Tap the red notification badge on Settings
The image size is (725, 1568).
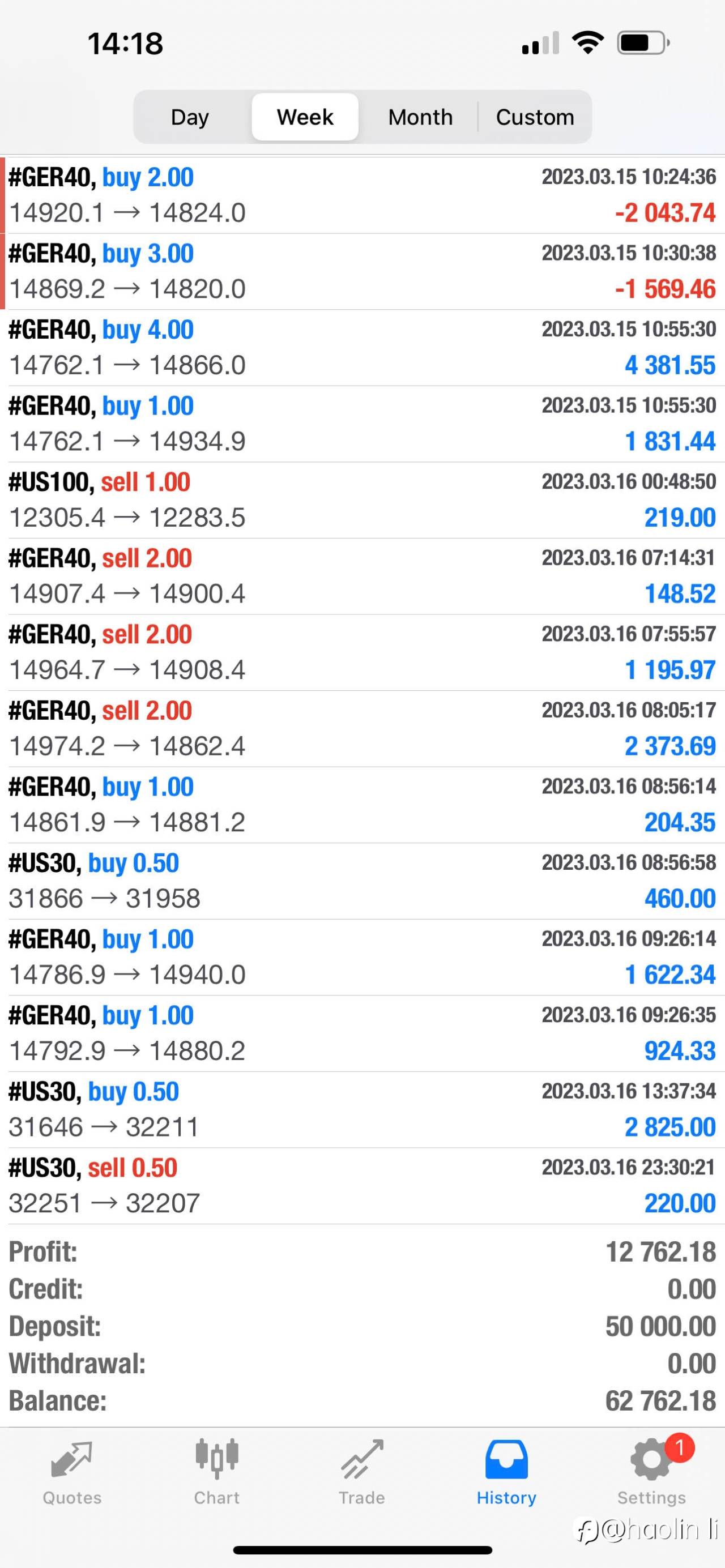click(679, 1448)
